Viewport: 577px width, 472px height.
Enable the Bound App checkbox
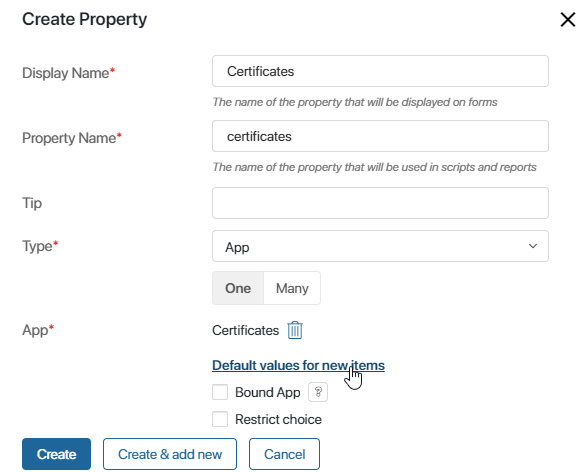pyautogui.click(x=220, y=392)
